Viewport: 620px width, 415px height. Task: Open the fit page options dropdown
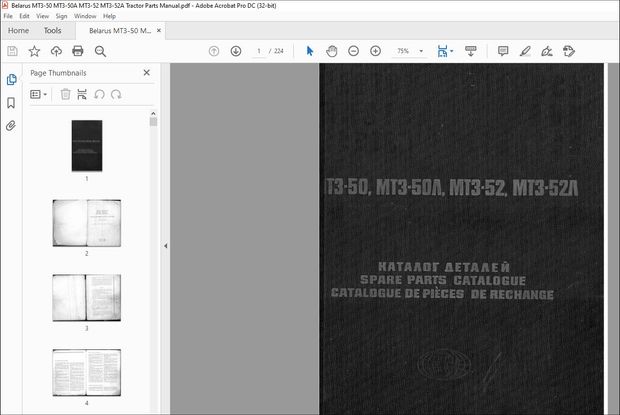point(452,51)
